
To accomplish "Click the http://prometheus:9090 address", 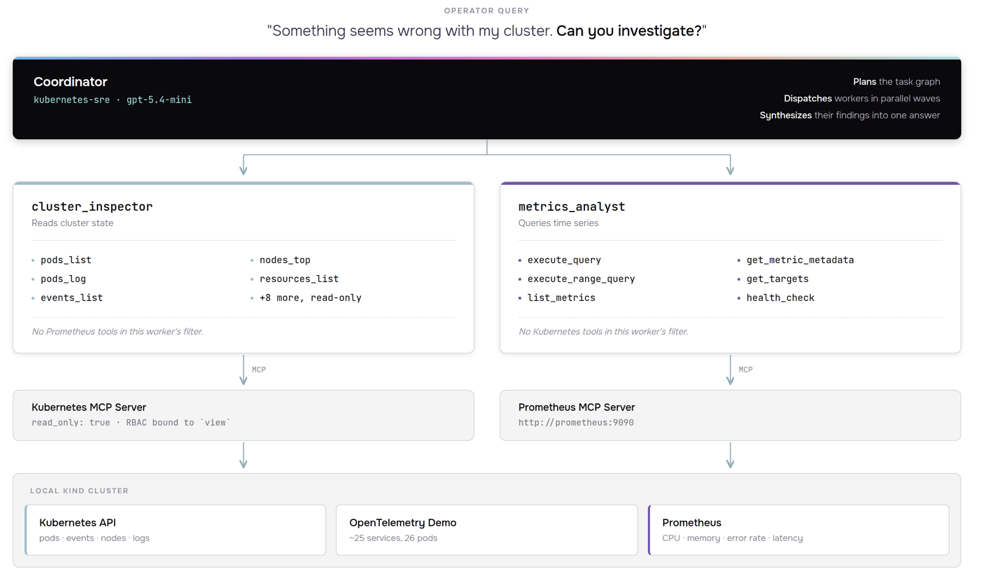I will click(x=576, y=422).
